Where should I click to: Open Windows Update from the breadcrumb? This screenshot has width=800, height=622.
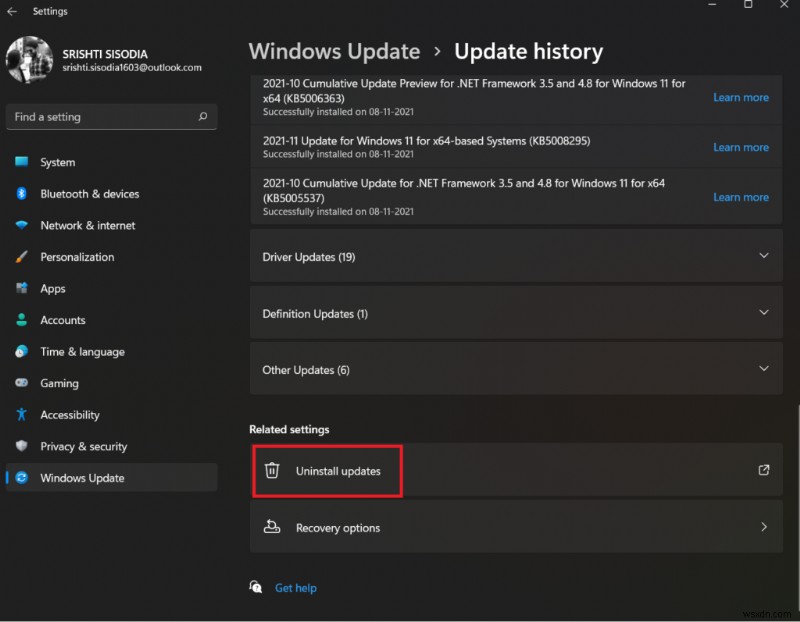(x=334, y=51)
